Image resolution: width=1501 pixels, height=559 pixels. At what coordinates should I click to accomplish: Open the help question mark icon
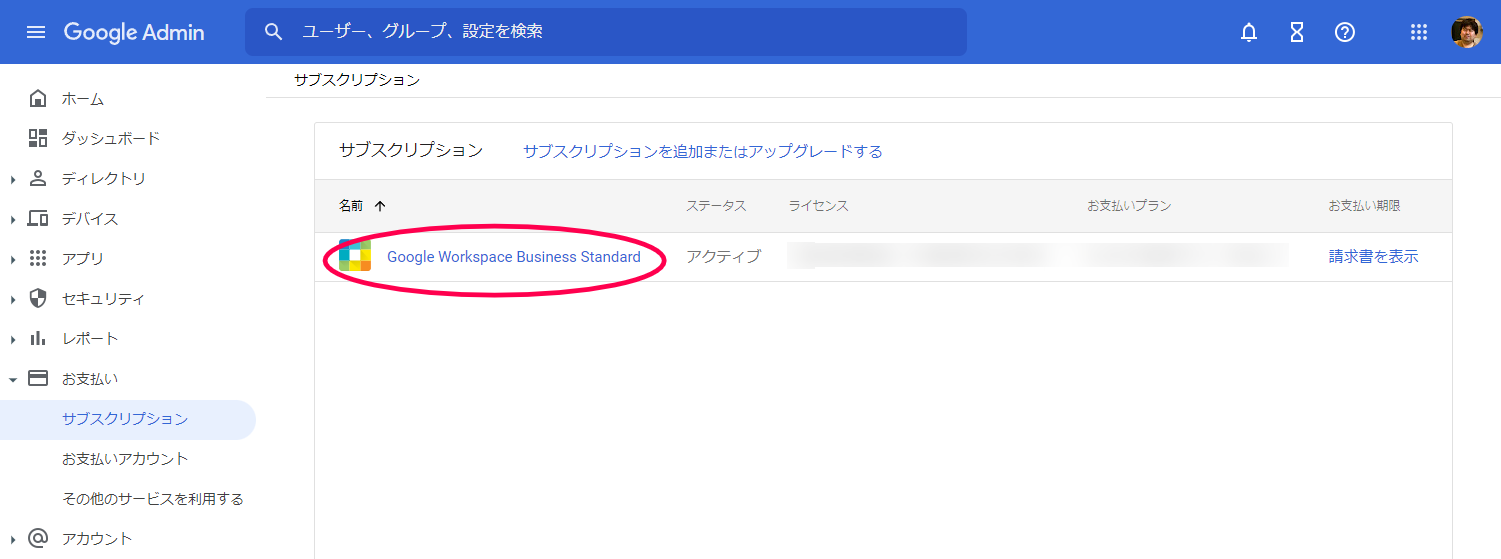[x=1345, y=32]
